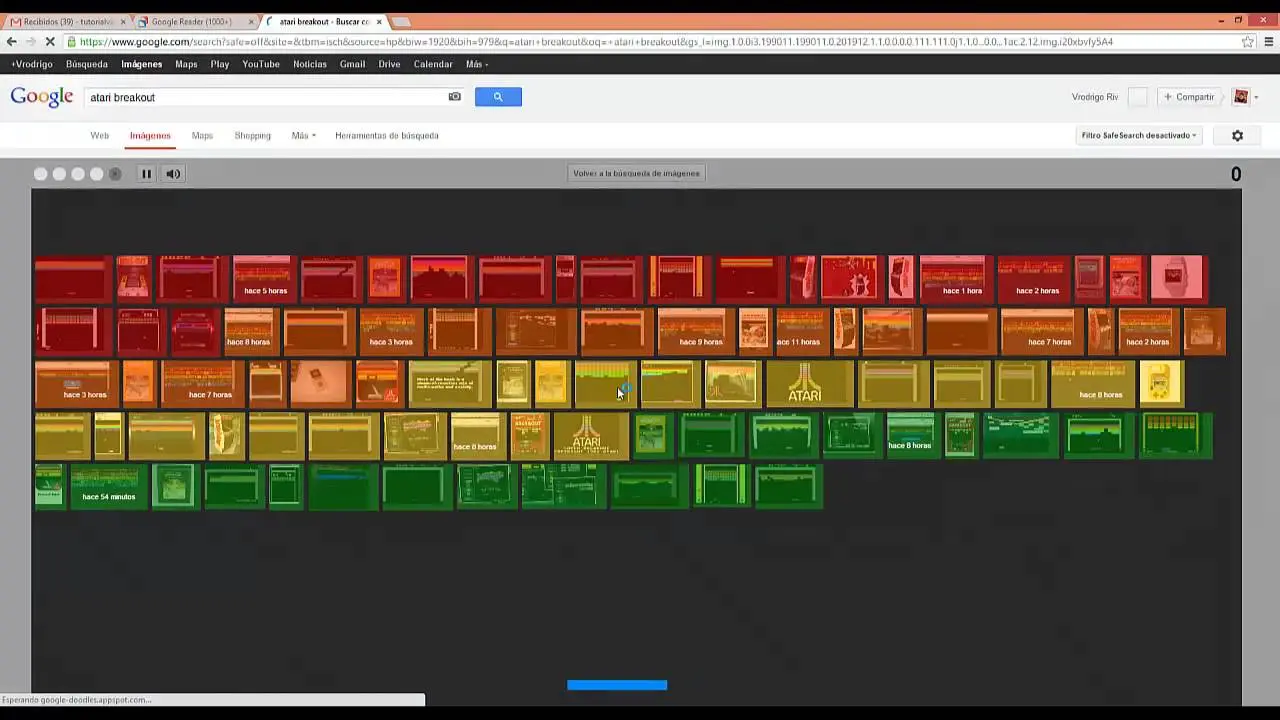Open Herramientas de búsqueda
1280x720 pixels.
[387, 136]
